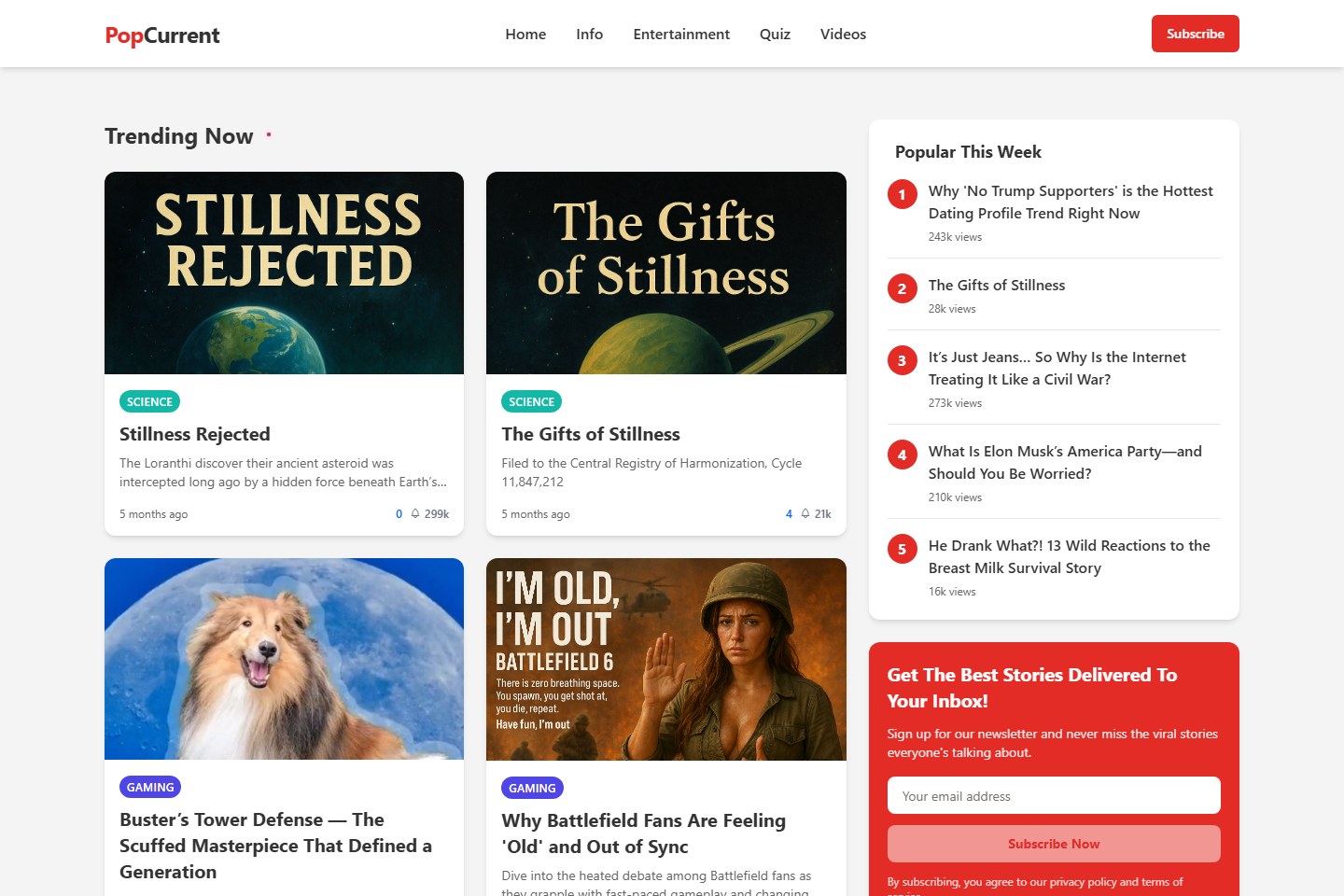This screenshot has width=1344, height=896.
Task: Select the SCIENCE tag on Stillness Rejected
Action: [x=149, y=401]
